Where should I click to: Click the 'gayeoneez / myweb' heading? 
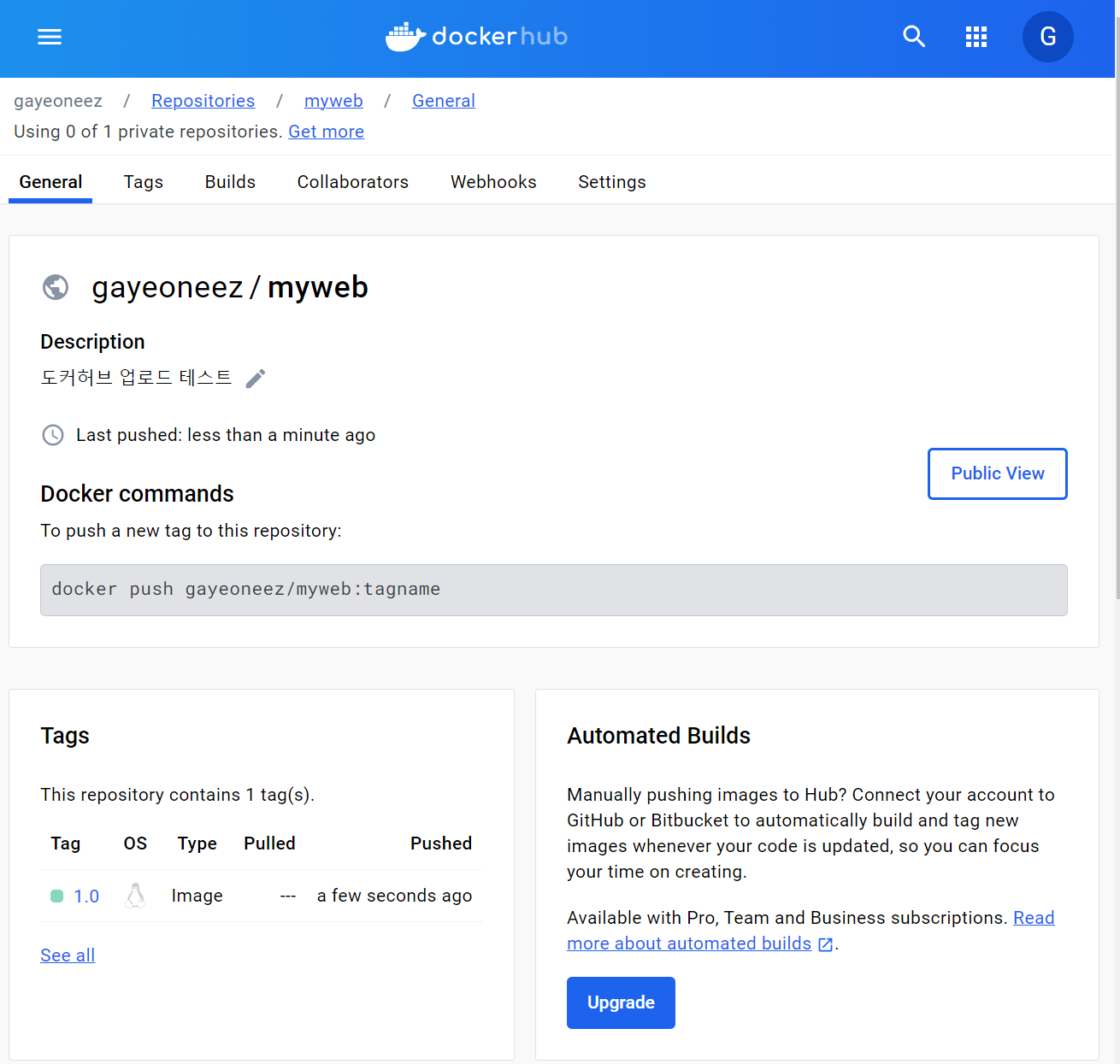230,287
